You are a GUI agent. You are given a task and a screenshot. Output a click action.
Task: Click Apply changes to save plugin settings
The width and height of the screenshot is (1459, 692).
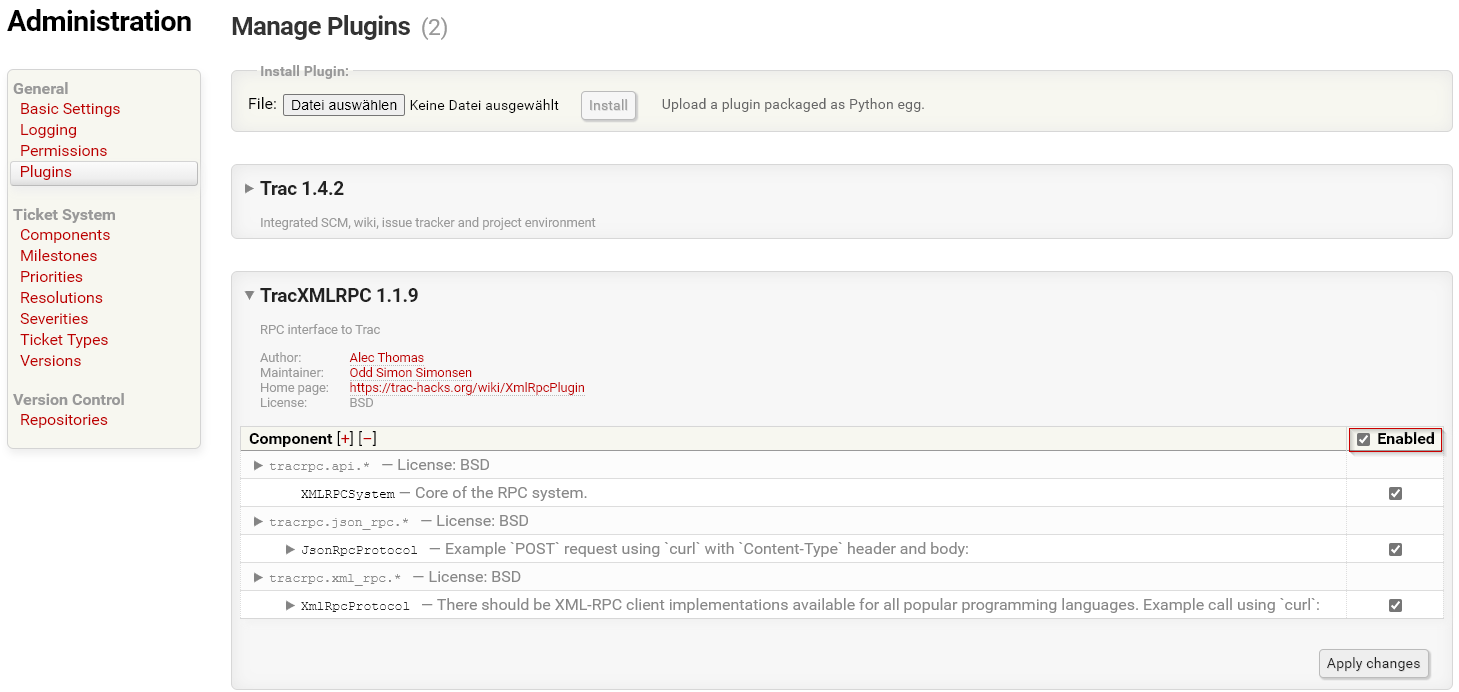pos(1374,663)
